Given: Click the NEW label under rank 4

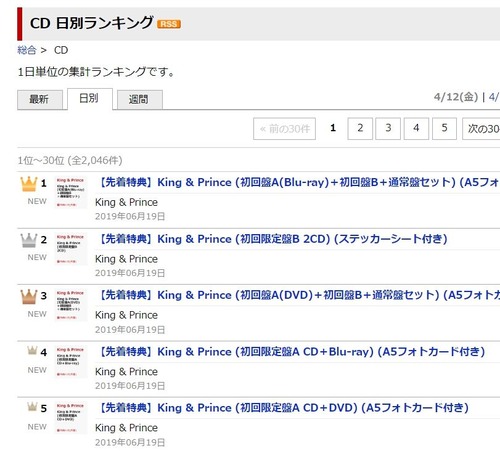Looking at the screenshot, I should tap(37, 370).
